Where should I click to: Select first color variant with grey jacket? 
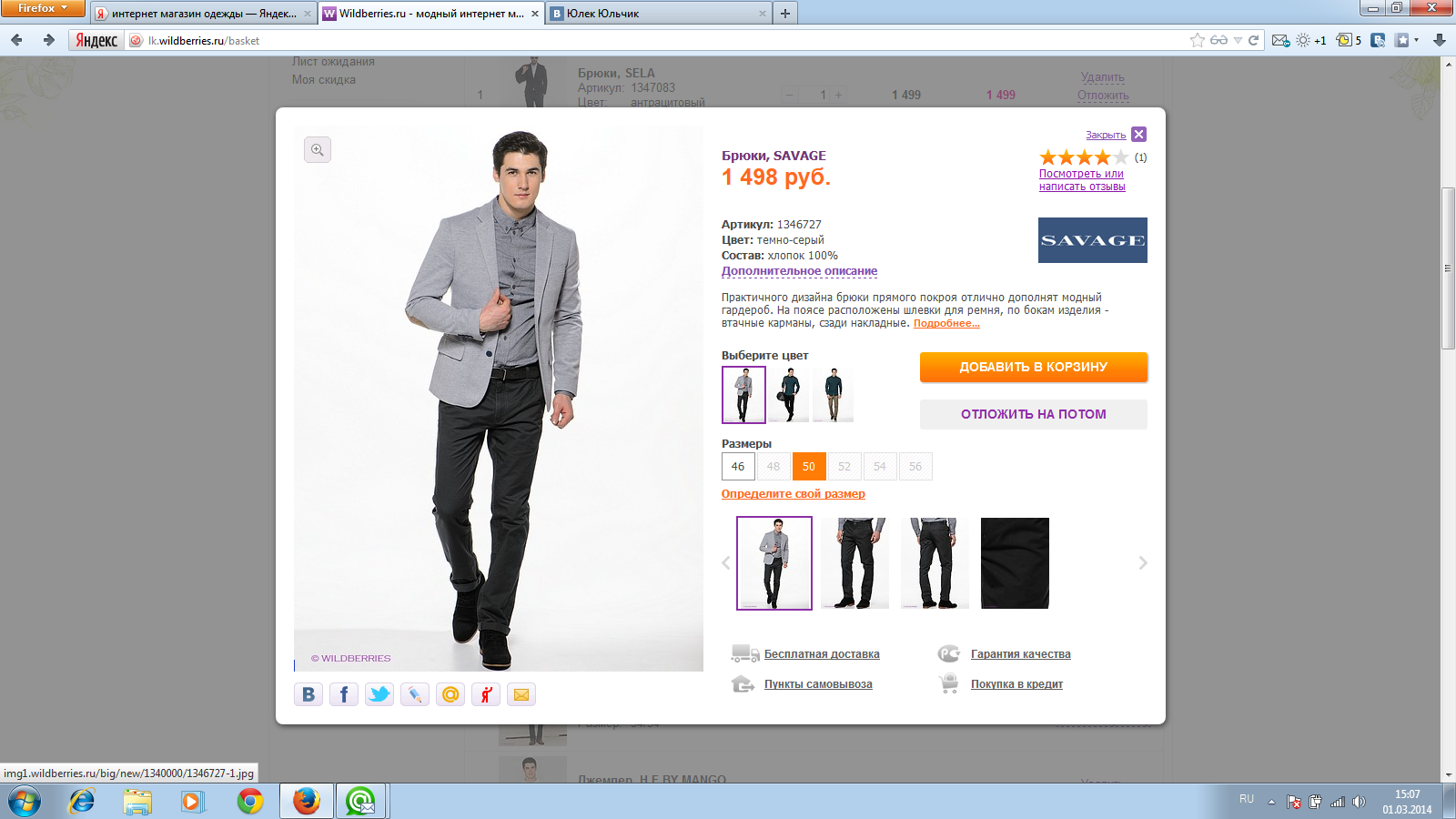point(743,395)
